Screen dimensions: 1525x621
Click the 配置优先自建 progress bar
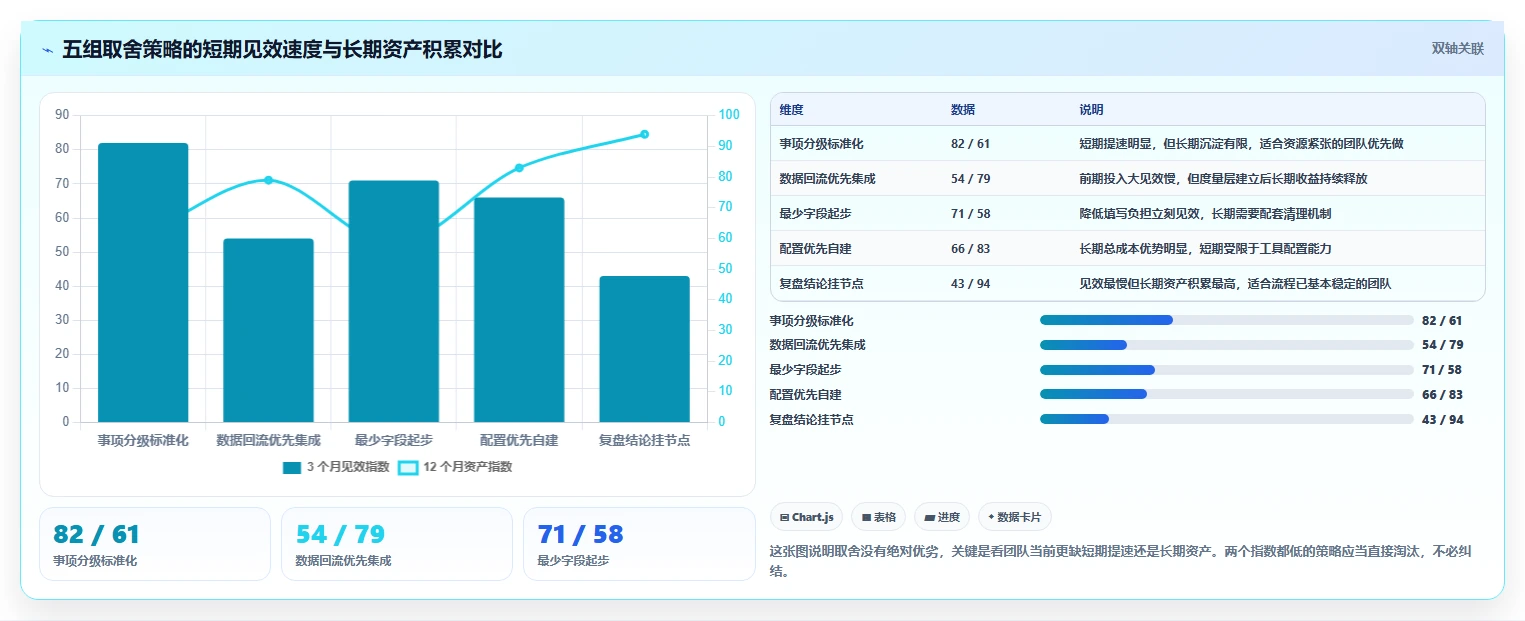click(1227, 394)
